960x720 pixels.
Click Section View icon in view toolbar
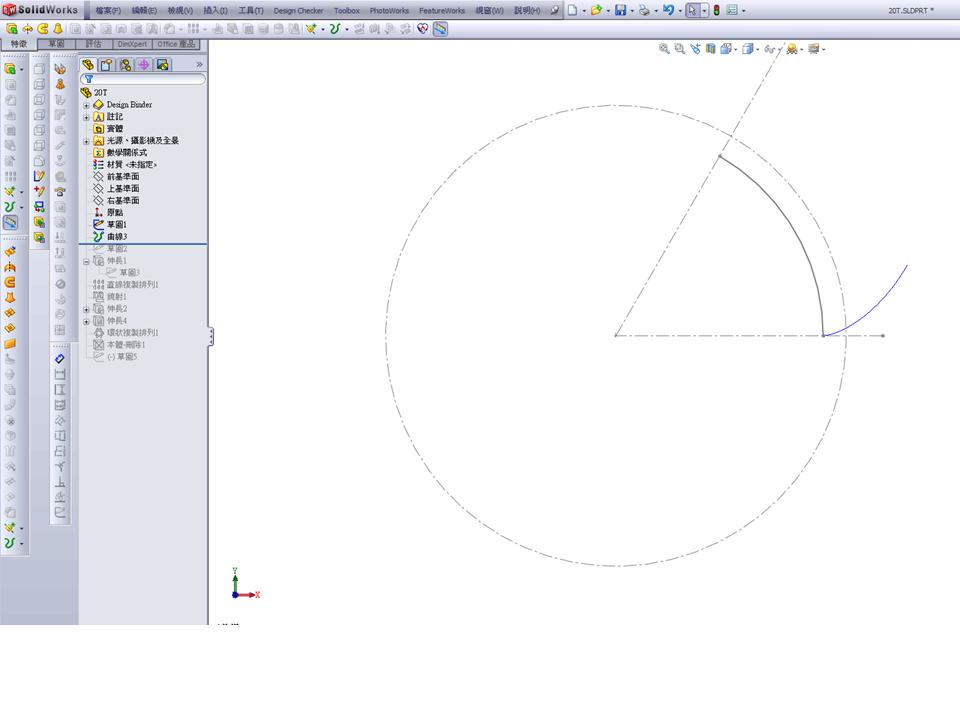coord(710,49)
